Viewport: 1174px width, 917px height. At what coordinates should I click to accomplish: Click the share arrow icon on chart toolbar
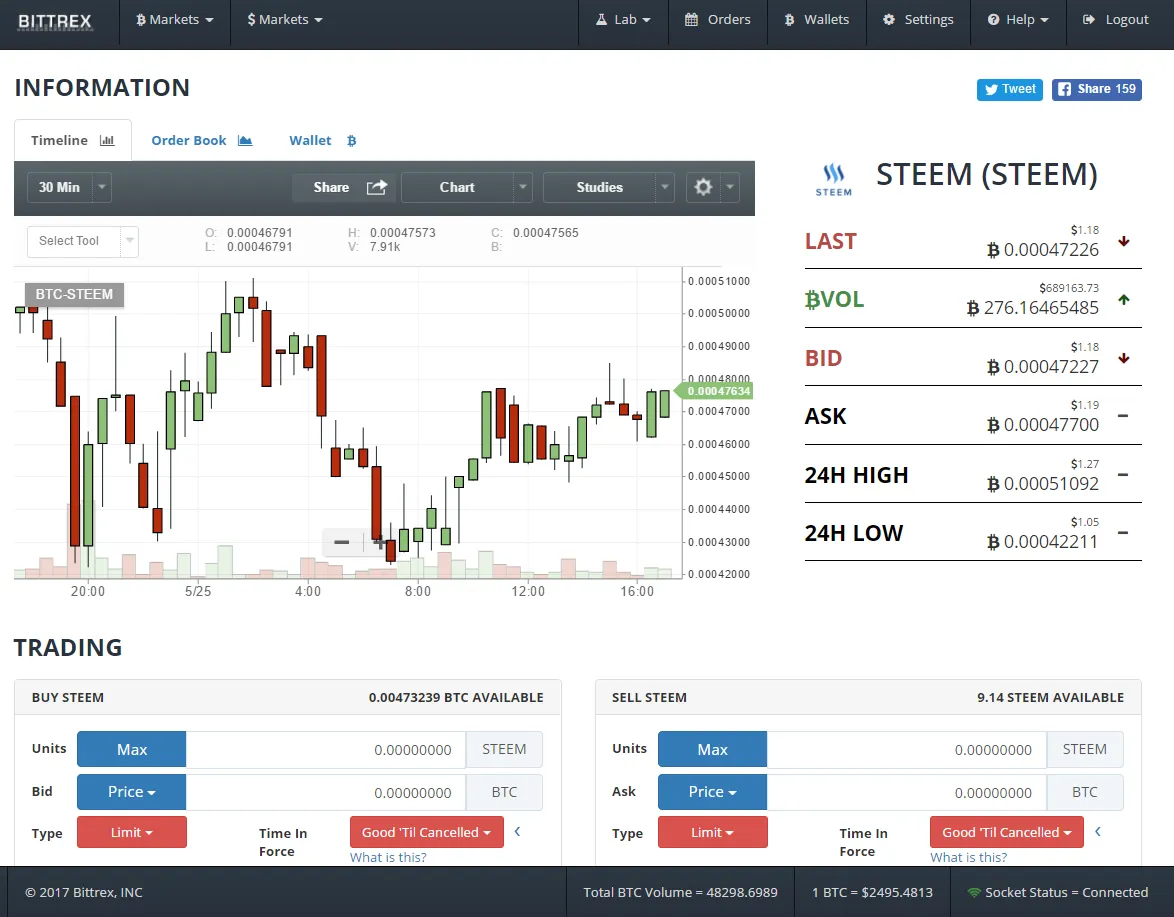tap(377, 187)
